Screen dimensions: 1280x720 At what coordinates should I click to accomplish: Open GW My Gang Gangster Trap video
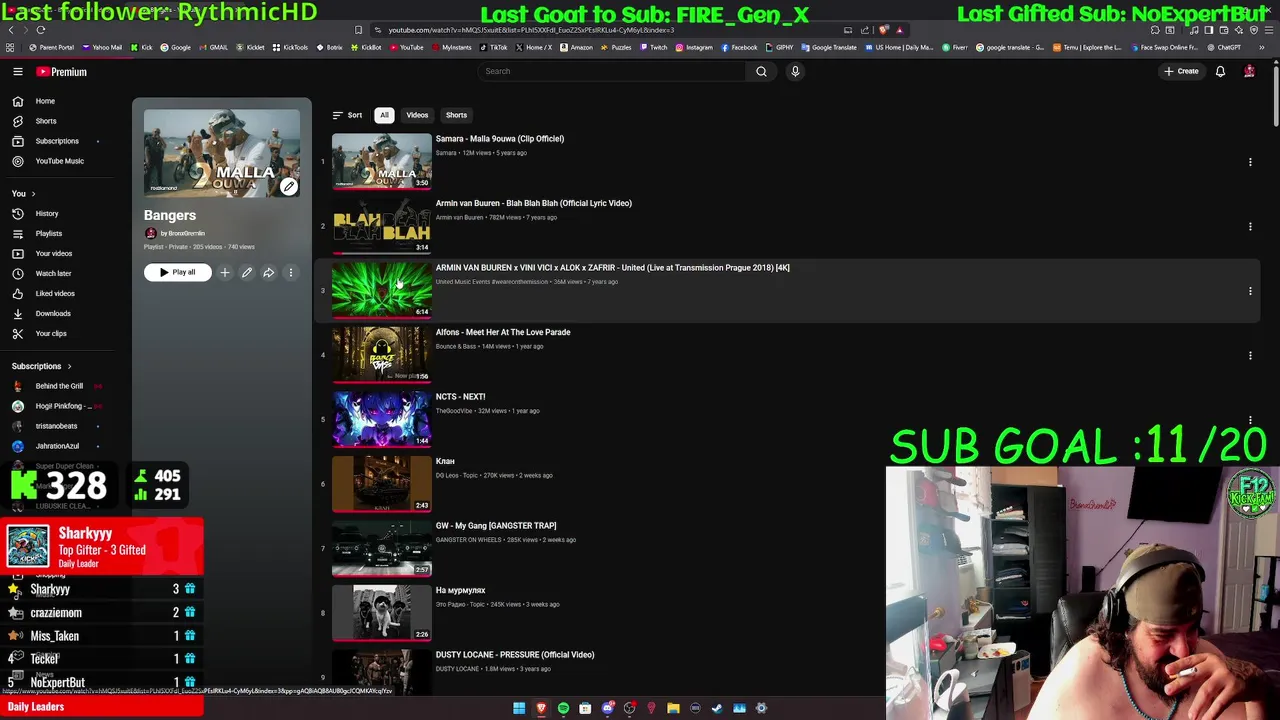click(x=496, y=526)
